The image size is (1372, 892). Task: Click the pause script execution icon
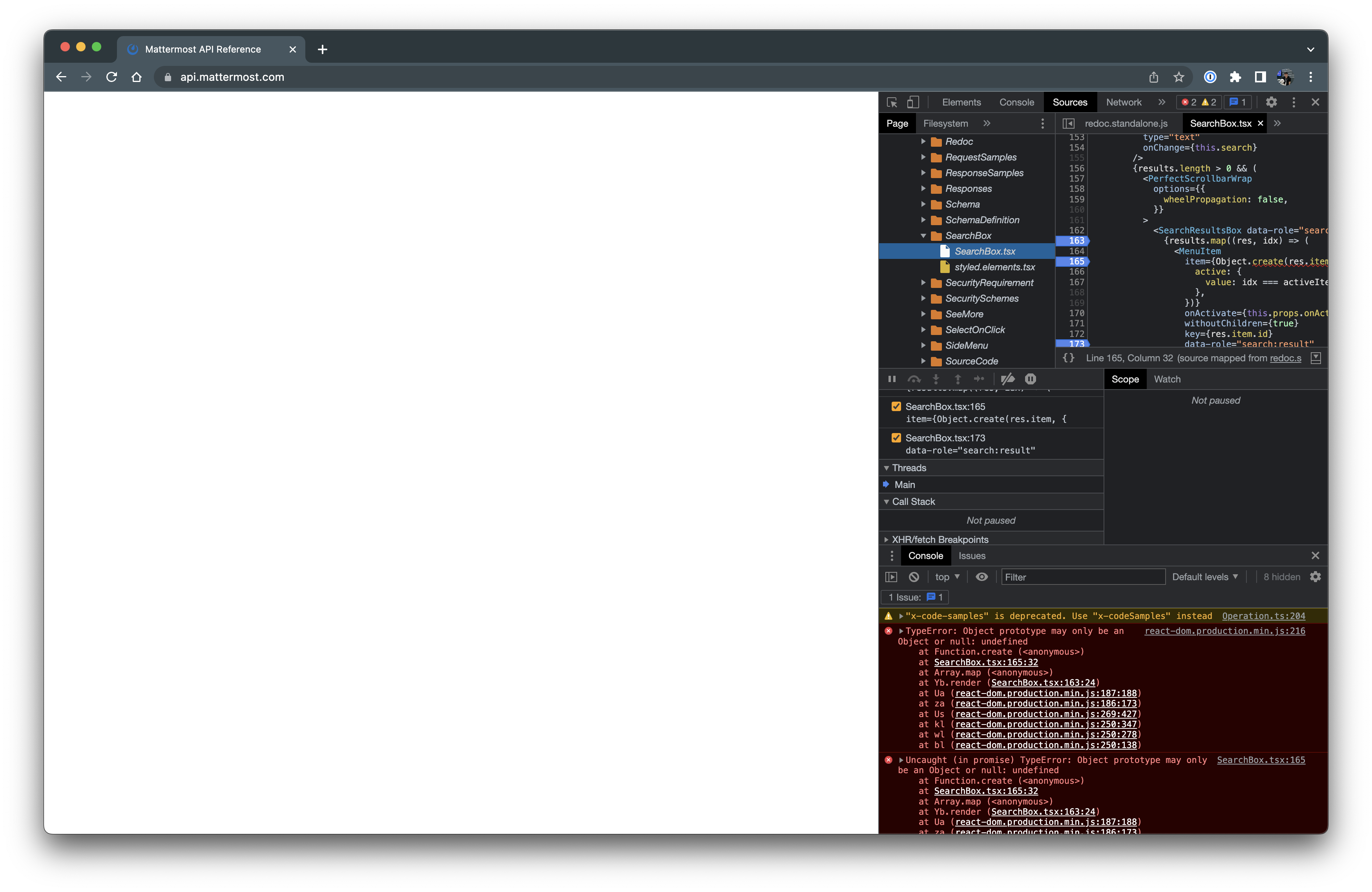pyautogui.click(x=892, y=379)
